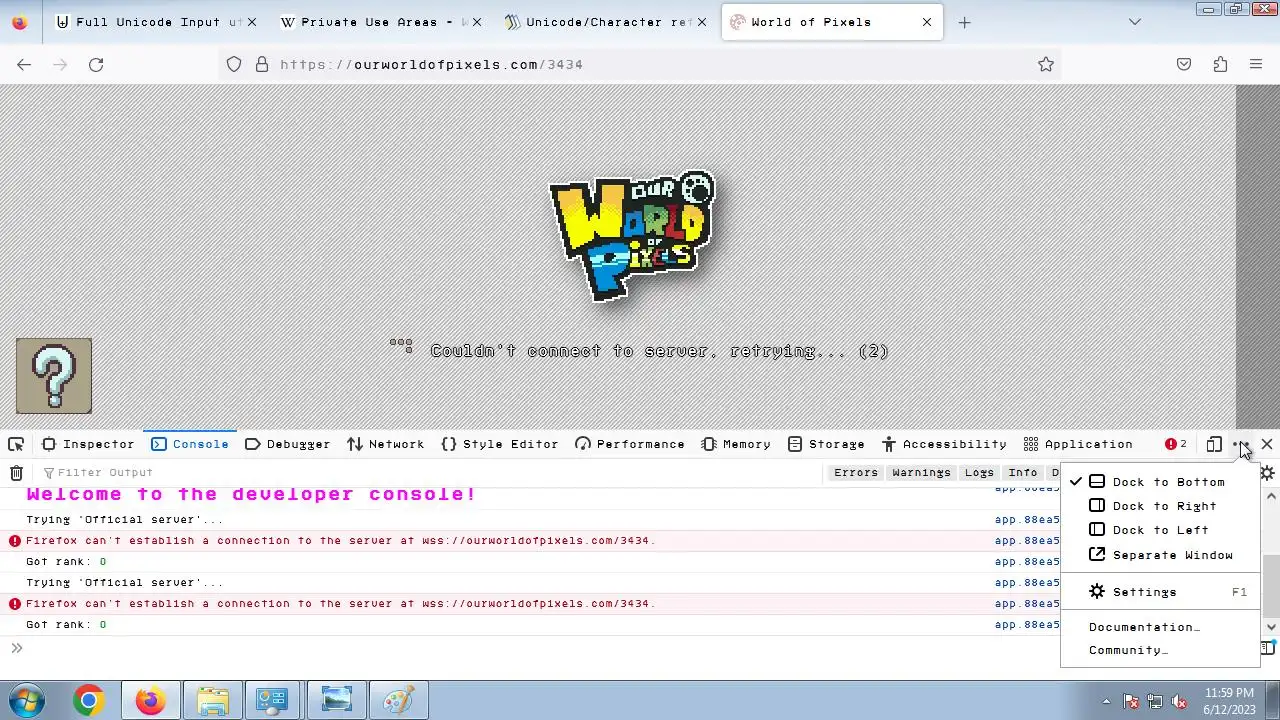The height and width of the screenshot is (720, 1280).
Task: Click the element picker icon in devtools
Action: click(16, 444)
